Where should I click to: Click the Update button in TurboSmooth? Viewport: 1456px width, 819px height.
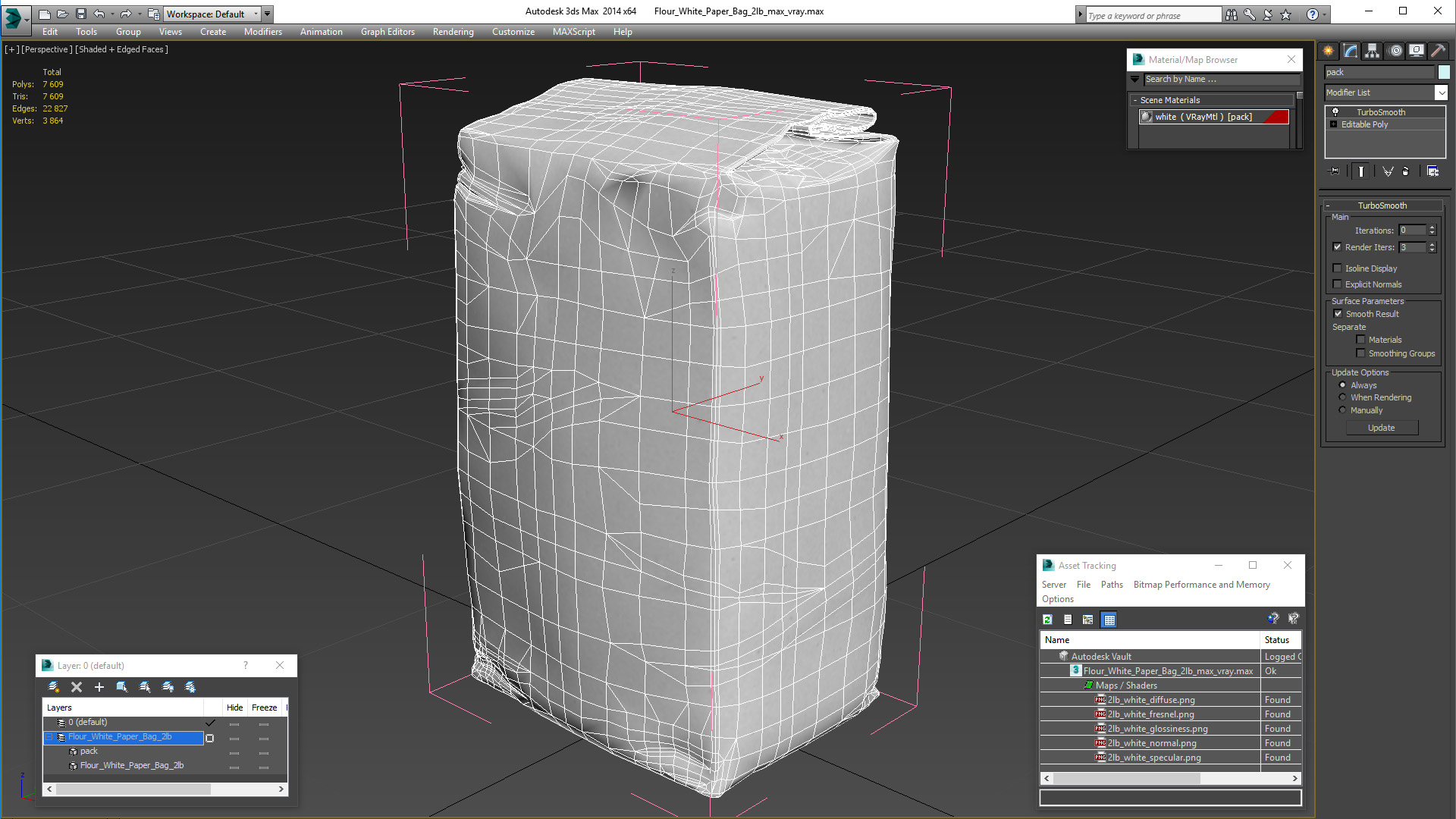click(x=1381, y=428)
